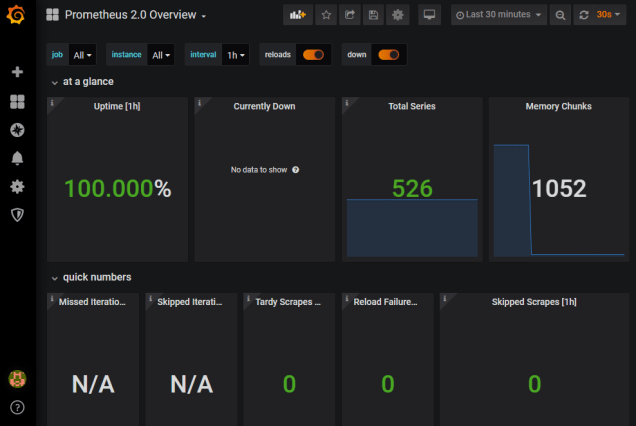Click the N/A value in Skipped Iterations

191,384
